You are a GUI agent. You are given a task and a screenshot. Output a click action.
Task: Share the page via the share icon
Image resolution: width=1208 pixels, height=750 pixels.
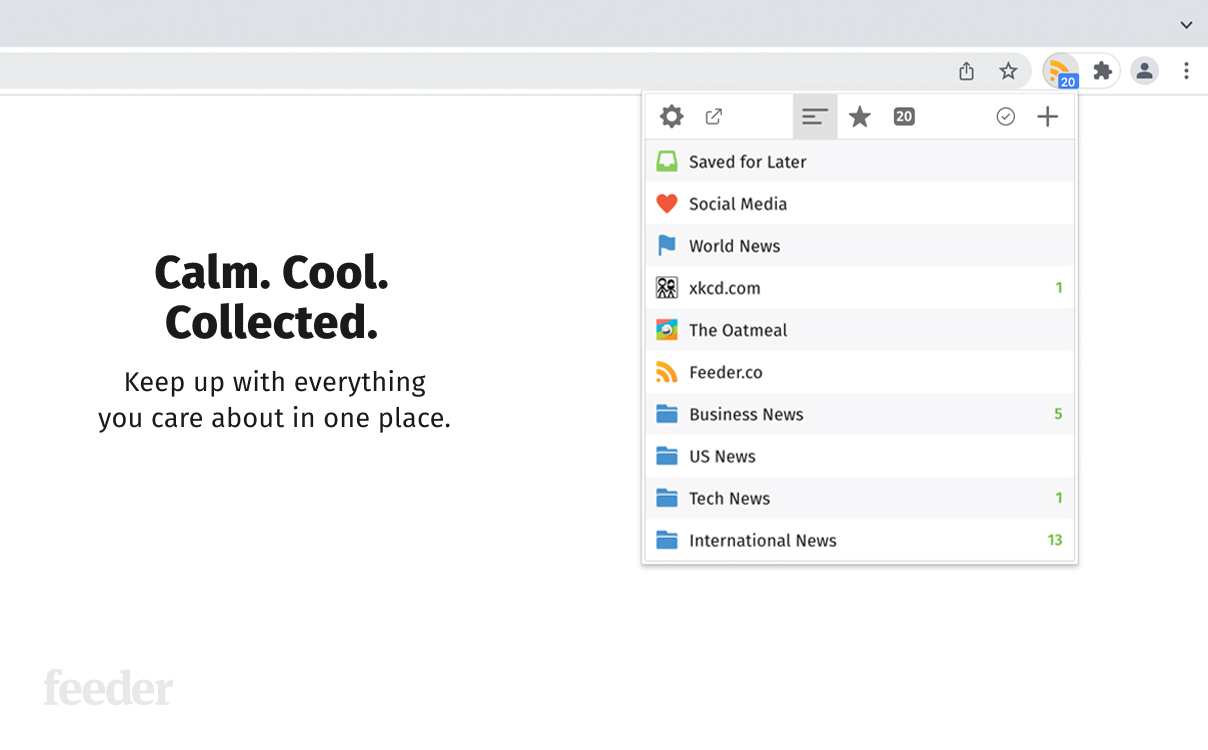[966, 71]
